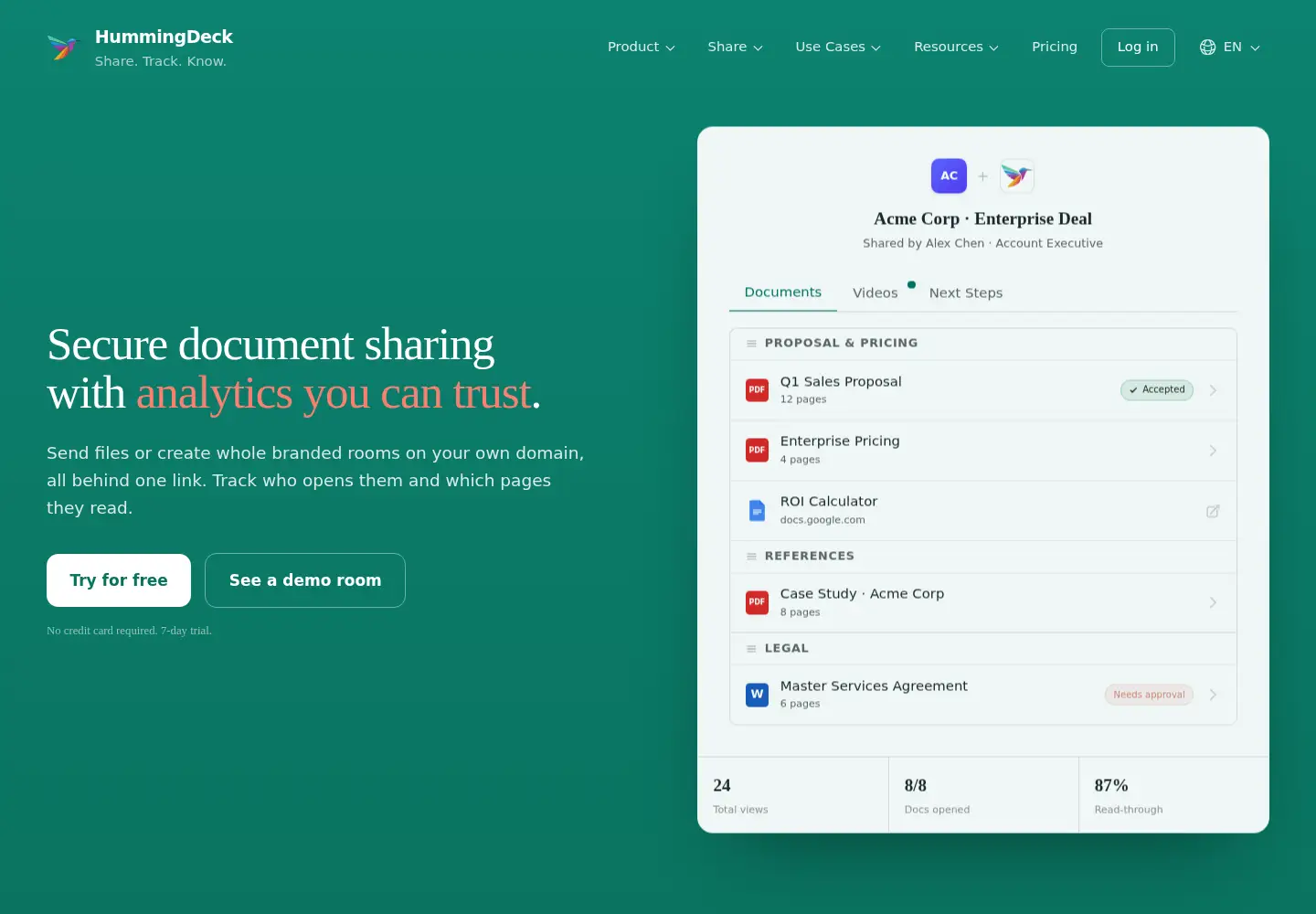Screen dimensions: 1316x914
Task: Click drag handle icon beside LEGAL
Action: tap(751, 649)
